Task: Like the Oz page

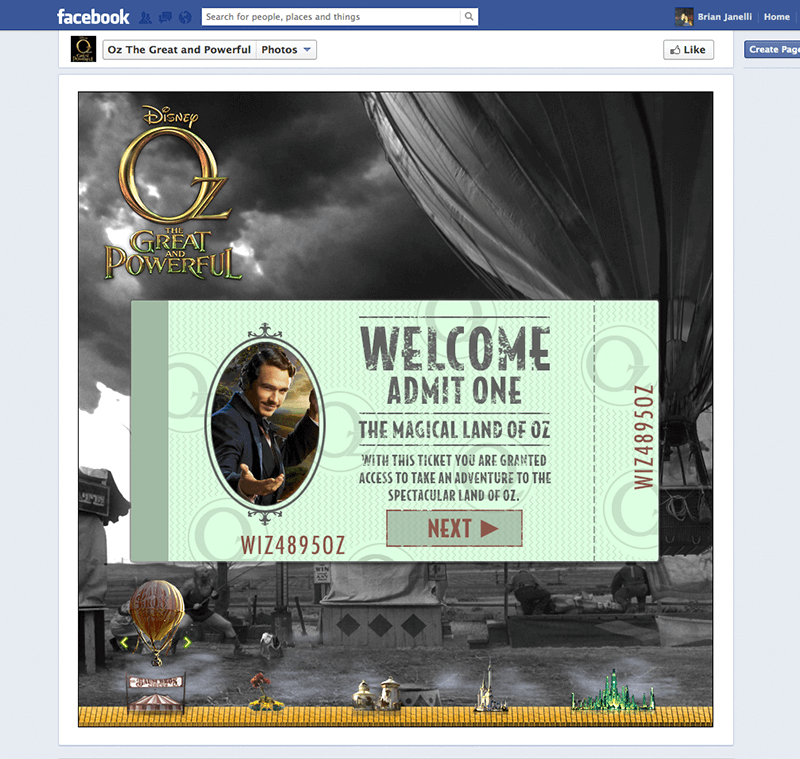Action: coord(688,49)
